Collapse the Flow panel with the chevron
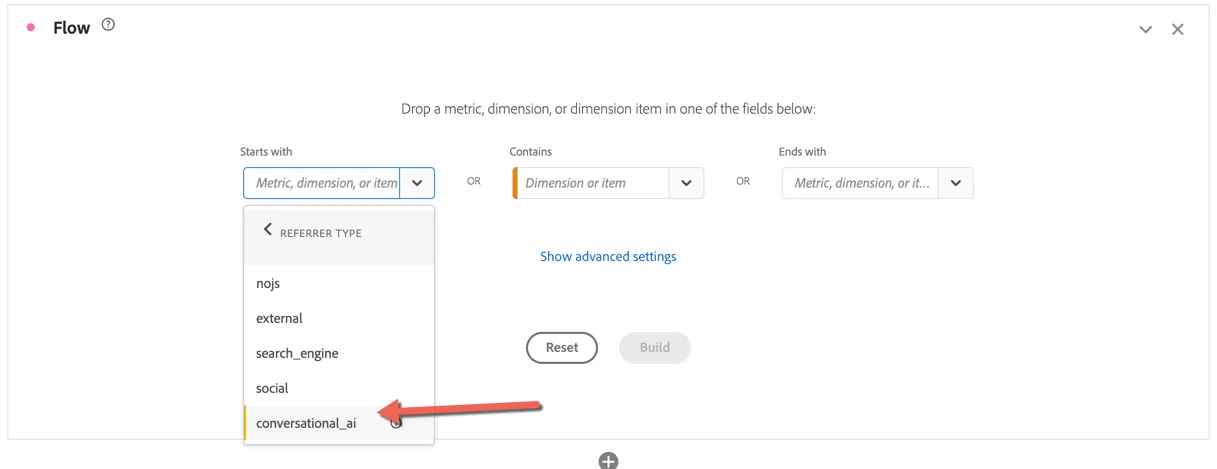The width and height of the screenshot is (1217, 469). [x=1146, y=30]
